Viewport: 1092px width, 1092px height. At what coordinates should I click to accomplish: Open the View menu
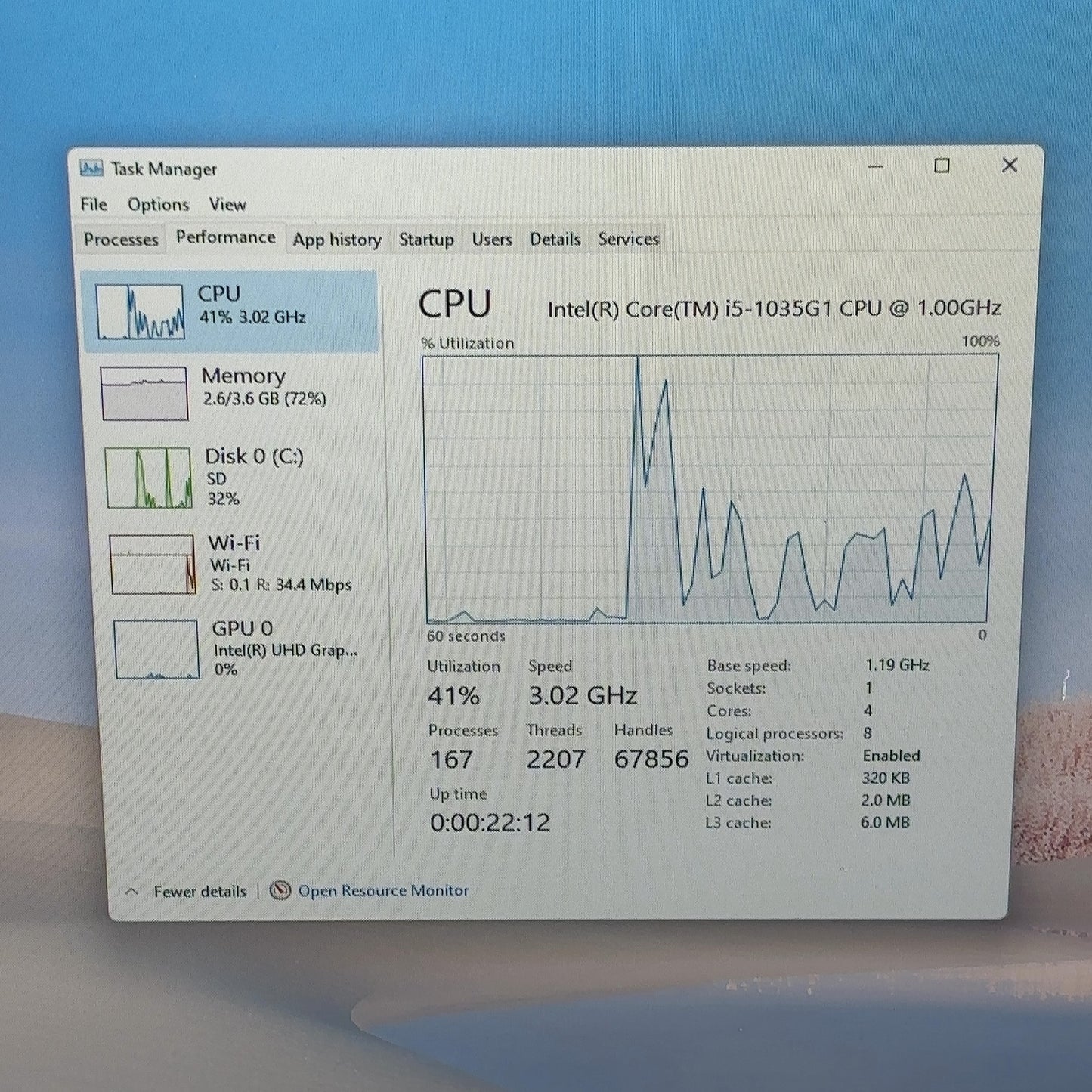227,204
